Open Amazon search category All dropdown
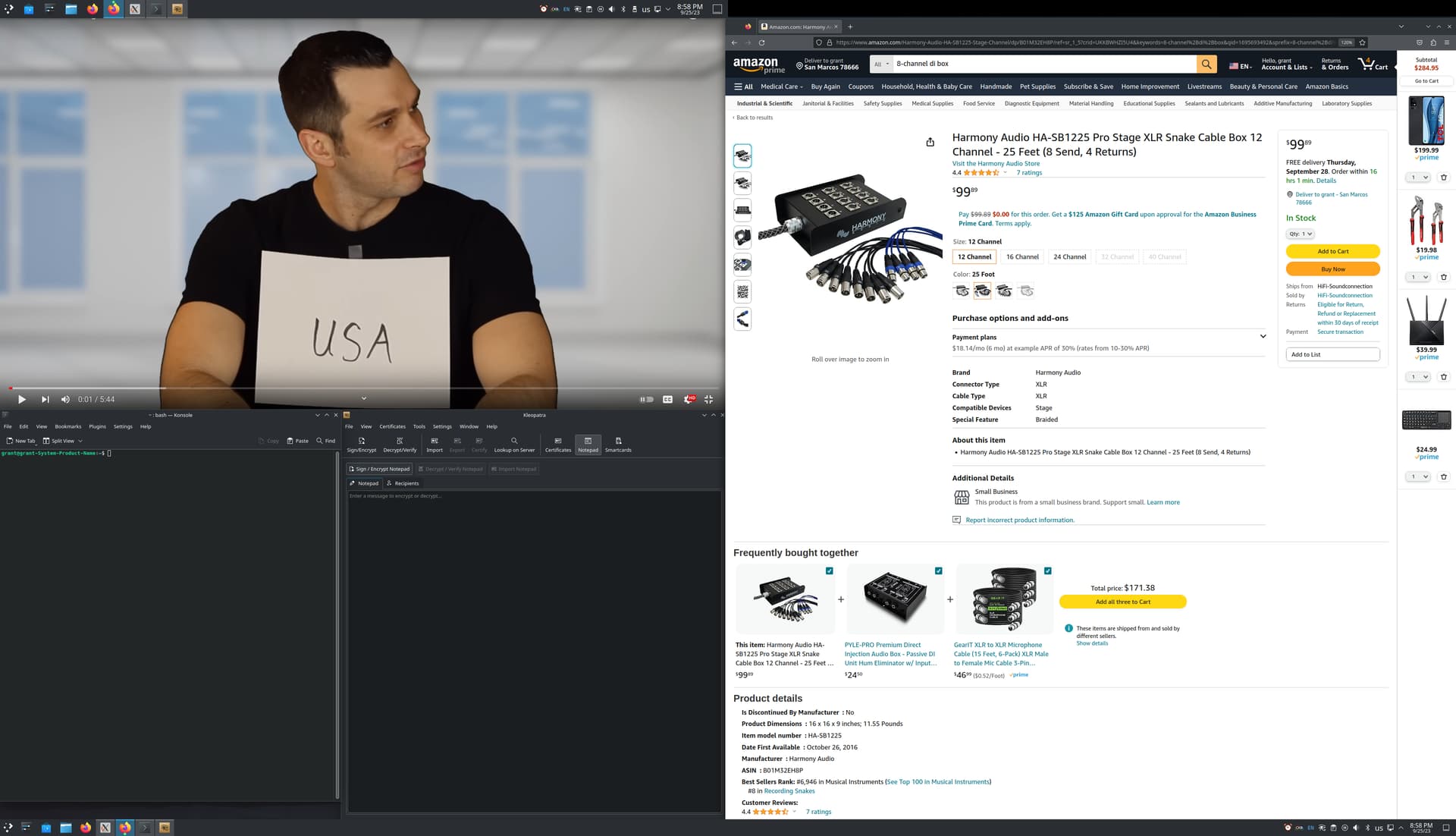The image size is (1456, 836). [x=881, y=64]
